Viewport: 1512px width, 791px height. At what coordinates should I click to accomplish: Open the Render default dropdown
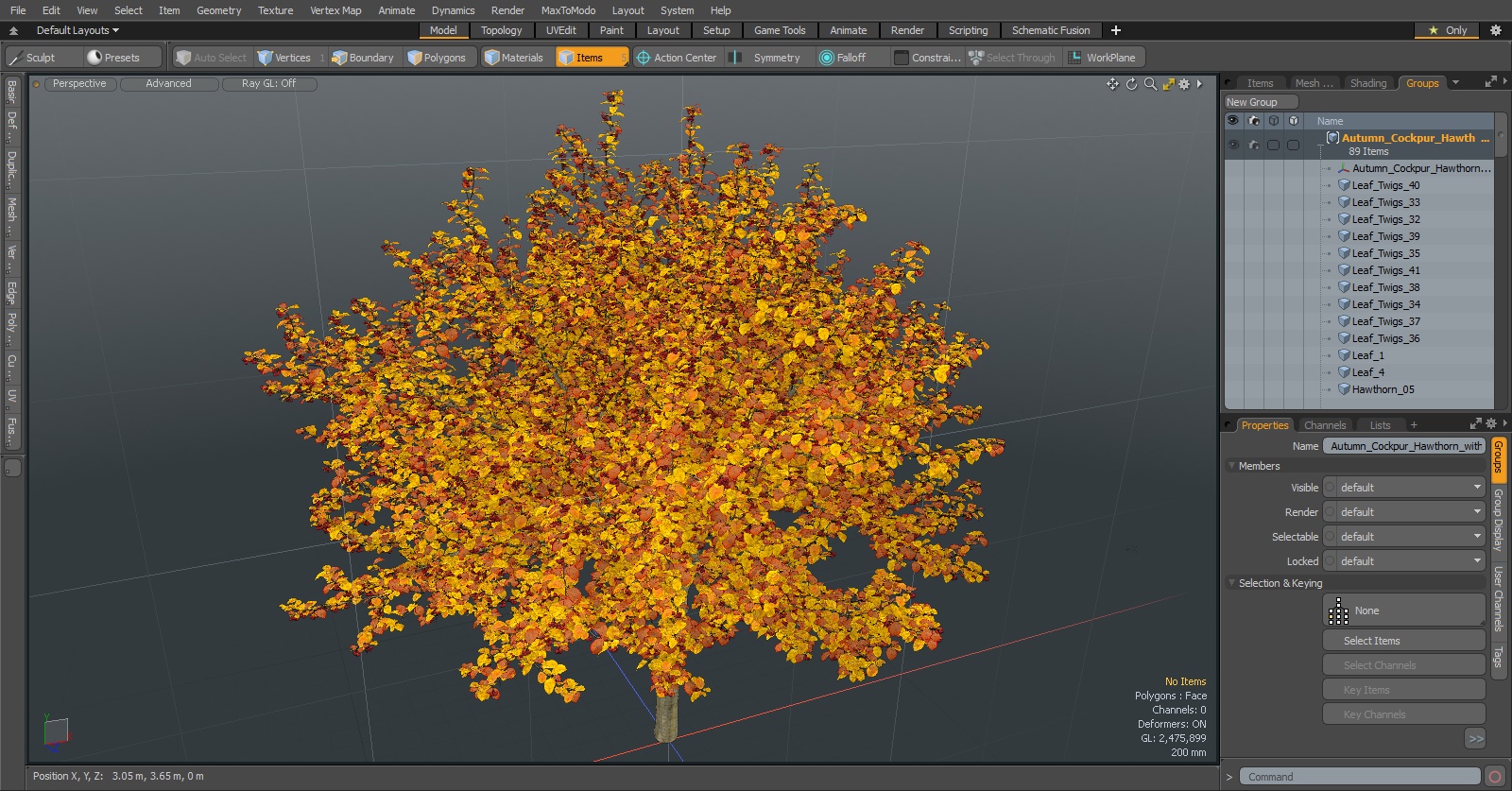(1404, 512)
